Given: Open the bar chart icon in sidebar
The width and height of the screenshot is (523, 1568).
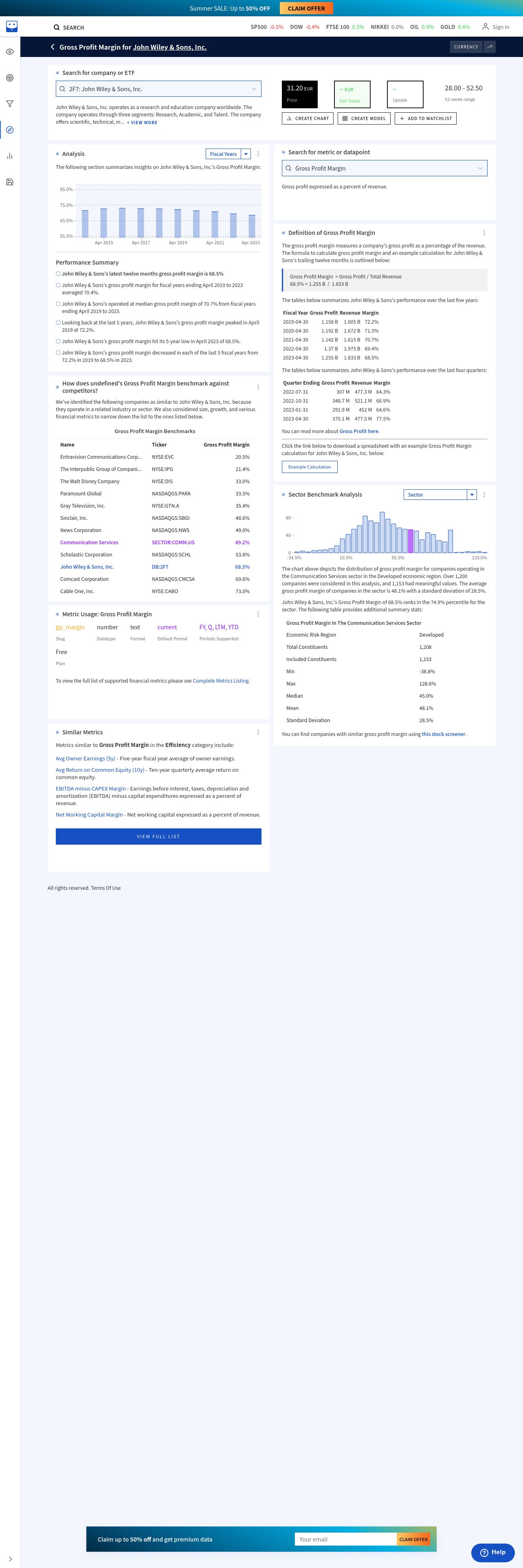Looking at the screenshot, I should (10, 156).
